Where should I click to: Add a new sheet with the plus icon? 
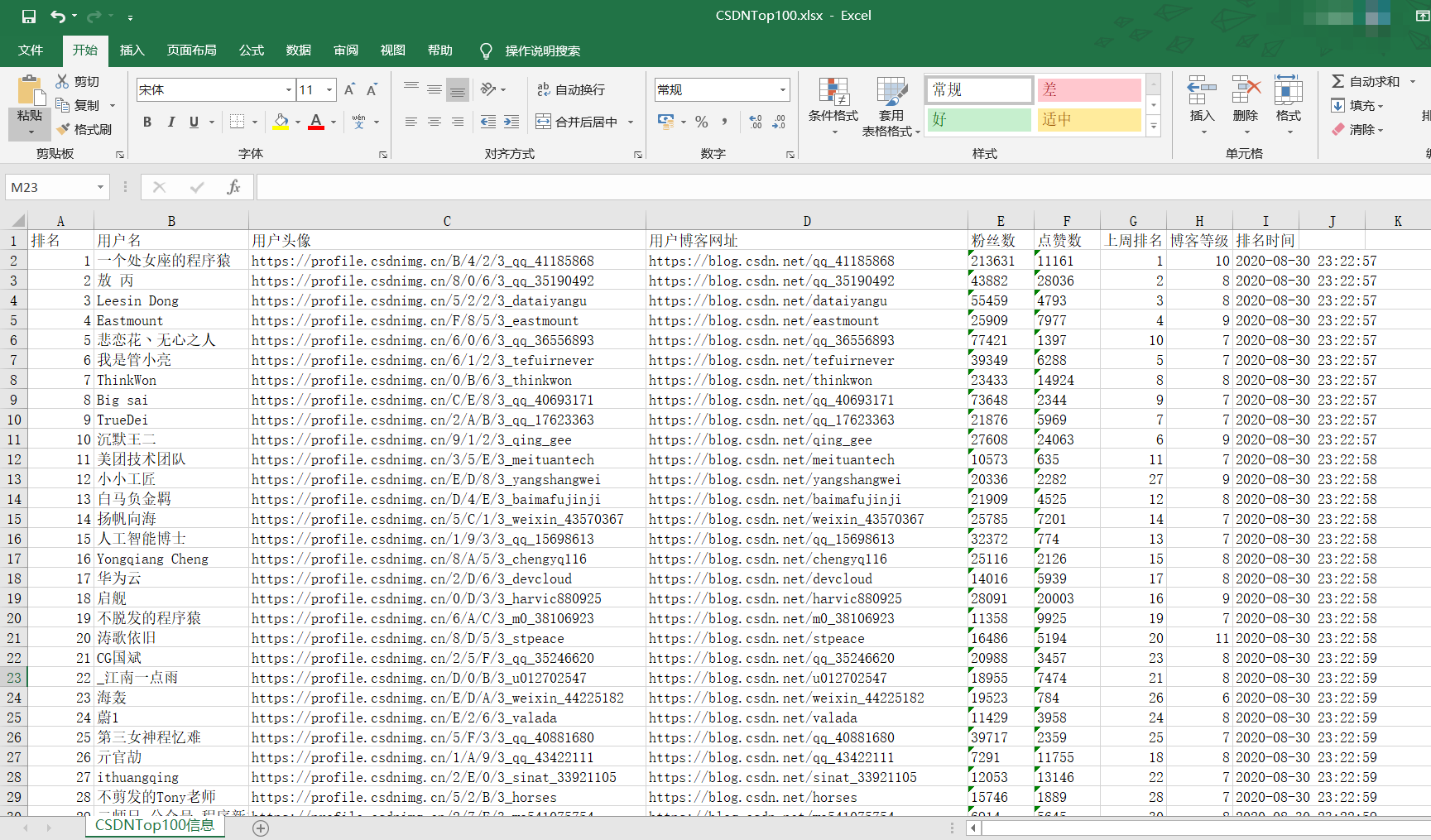[261, 828]
